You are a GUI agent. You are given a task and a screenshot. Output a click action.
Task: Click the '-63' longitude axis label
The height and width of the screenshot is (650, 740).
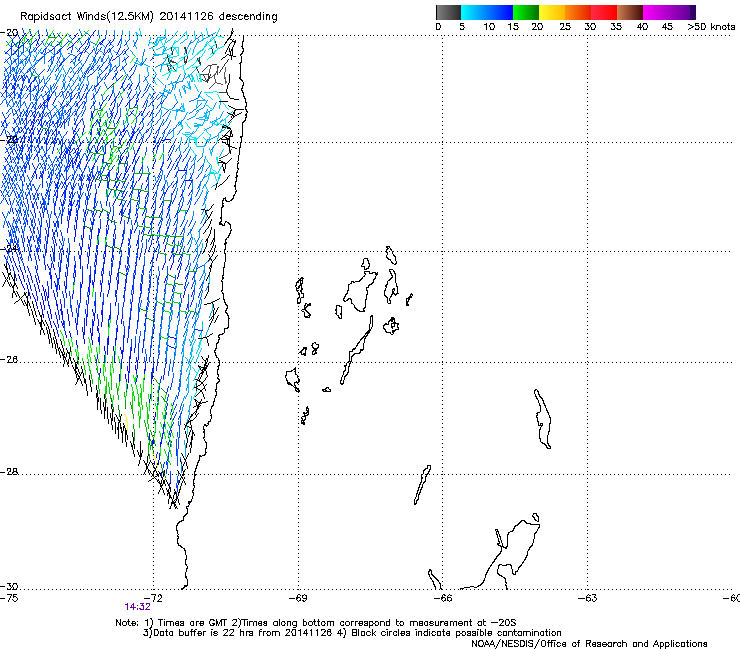point(588,598)
